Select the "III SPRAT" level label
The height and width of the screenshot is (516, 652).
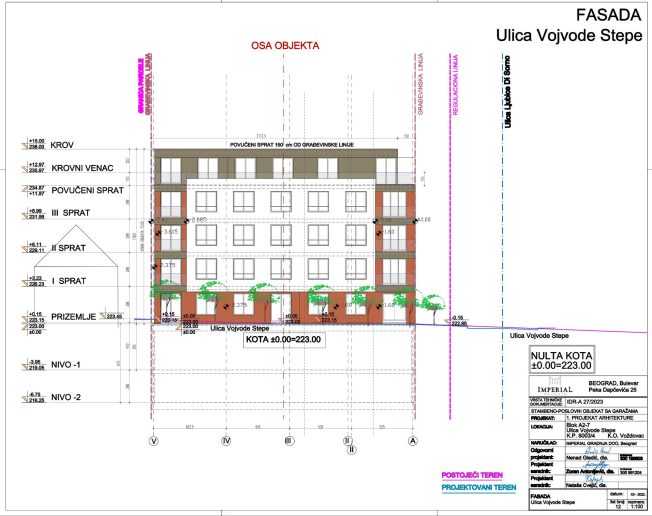coord(71,213)
